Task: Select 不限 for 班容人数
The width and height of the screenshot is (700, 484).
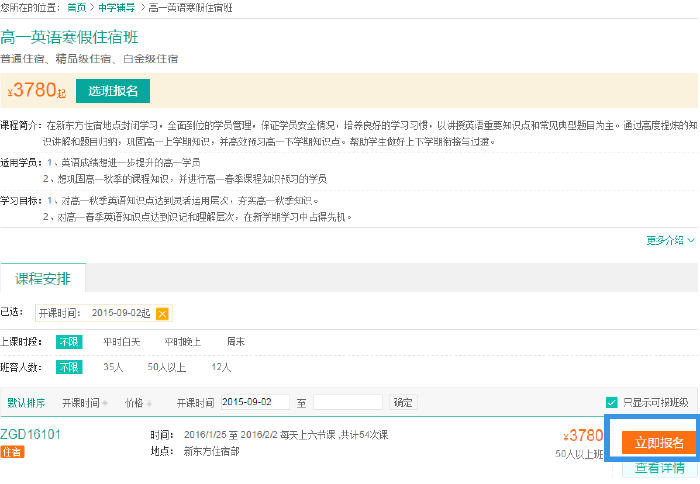Action: [67, 367]
